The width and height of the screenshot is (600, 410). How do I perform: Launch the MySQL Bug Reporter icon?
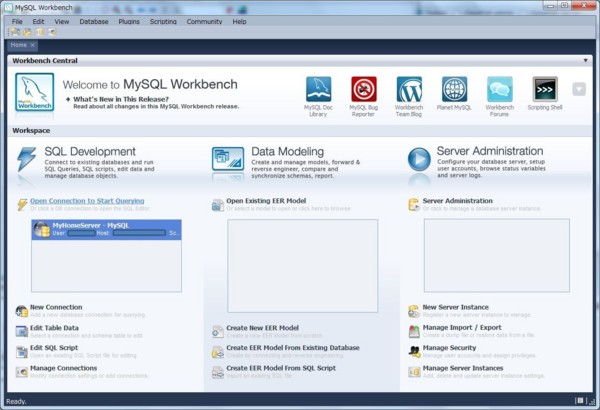[364, 89]
